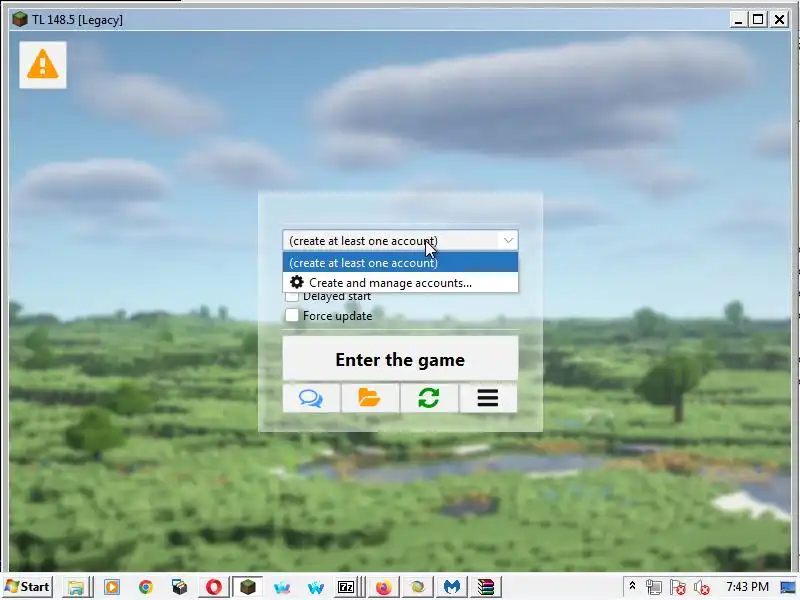Click the Show desktop icon beside the clock
Viewport: 800px width, 600px height.
click(x=789, y=587)
